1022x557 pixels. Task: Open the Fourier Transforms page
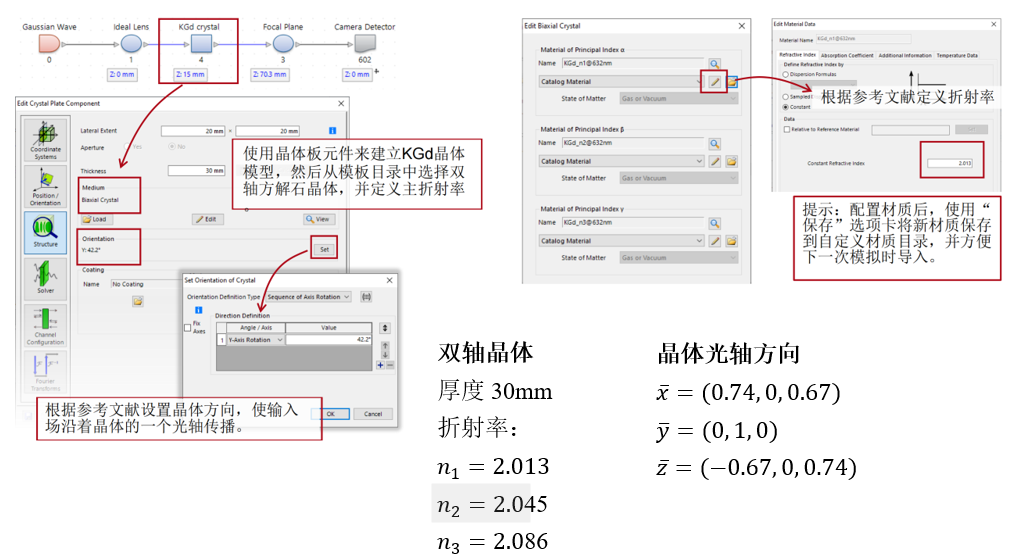click(x=45, y=371)
